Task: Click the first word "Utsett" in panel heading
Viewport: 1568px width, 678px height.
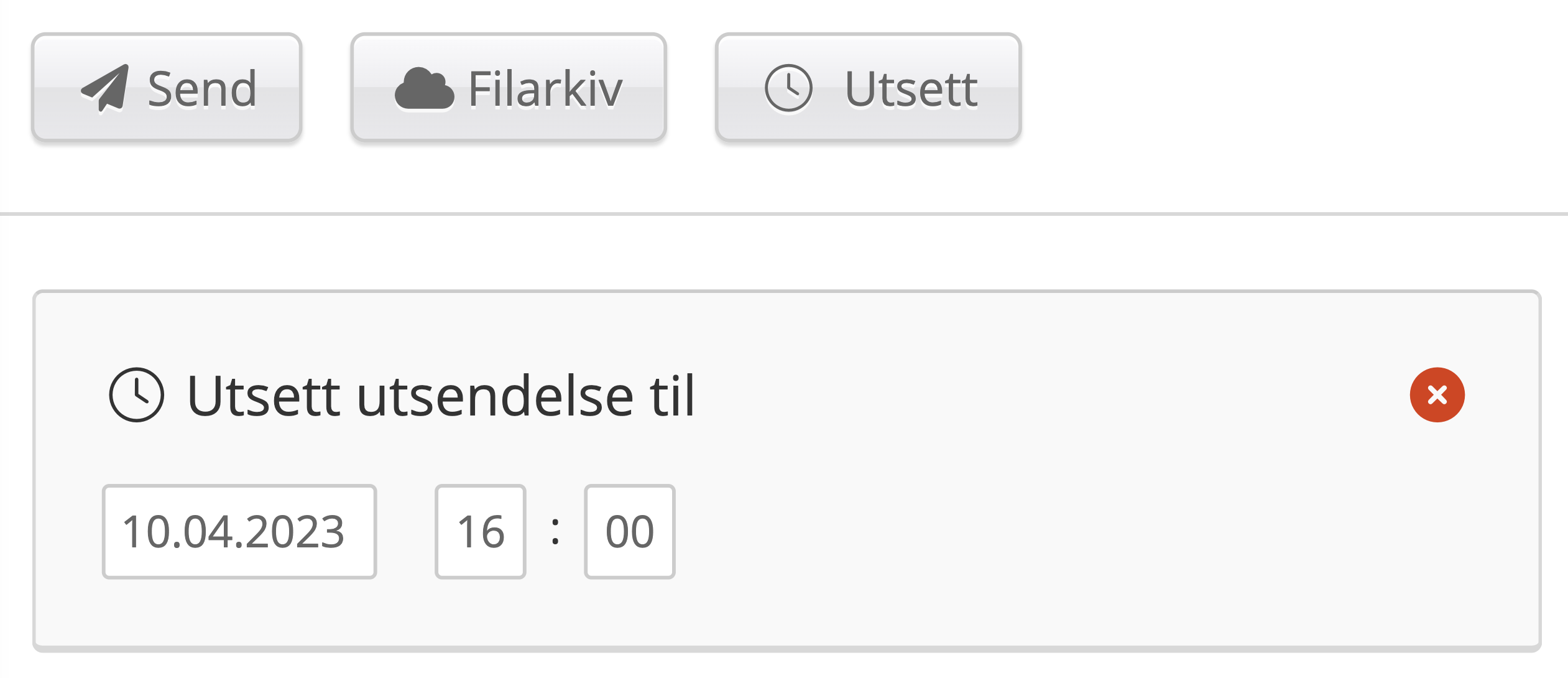Action: [x=264, y=396]
